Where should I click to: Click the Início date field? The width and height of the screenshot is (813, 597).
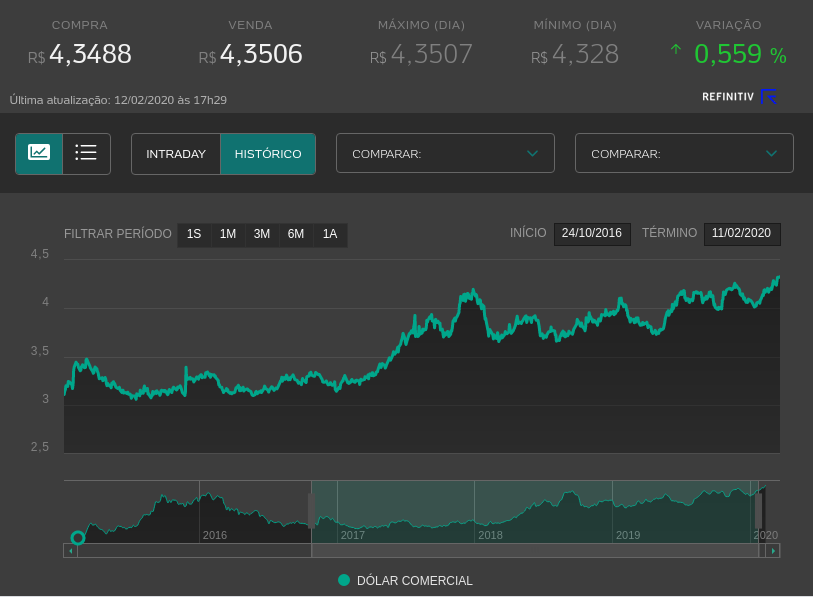coord(592,233)
